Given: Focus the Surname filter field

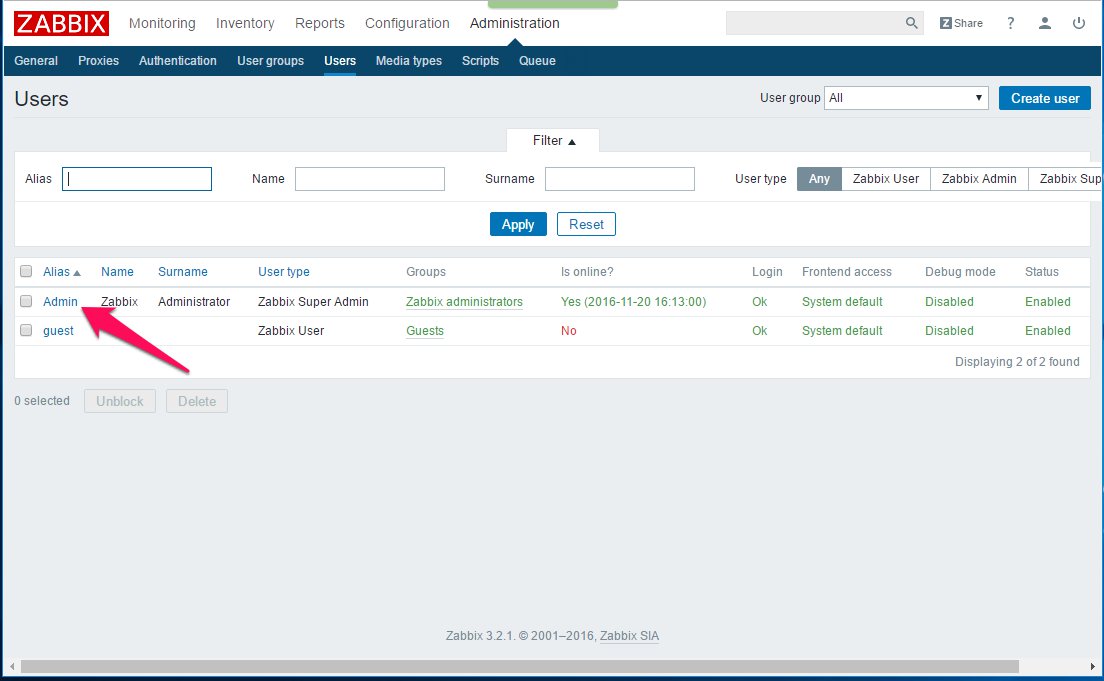Looking at the screenshot, I should coord(620,179).
